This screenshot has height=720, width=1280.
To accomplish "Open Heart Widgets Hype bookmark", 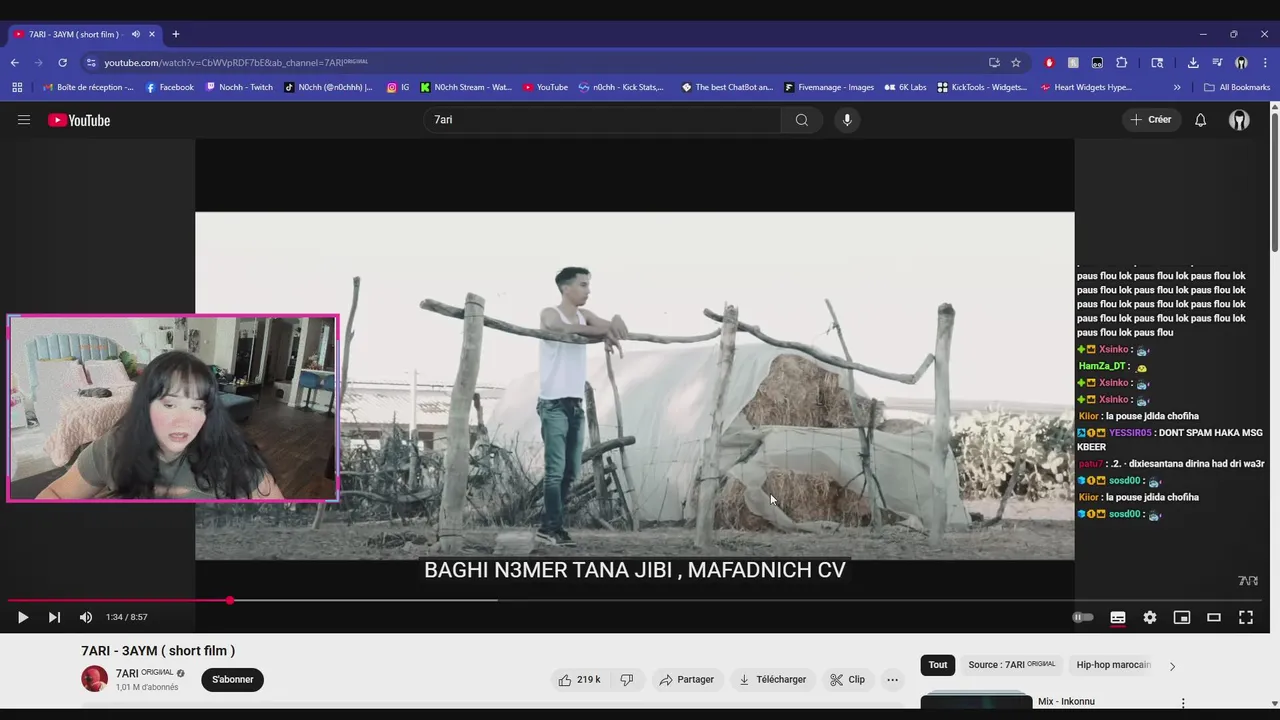I will pyautogui.click(x=1086, y=87).
